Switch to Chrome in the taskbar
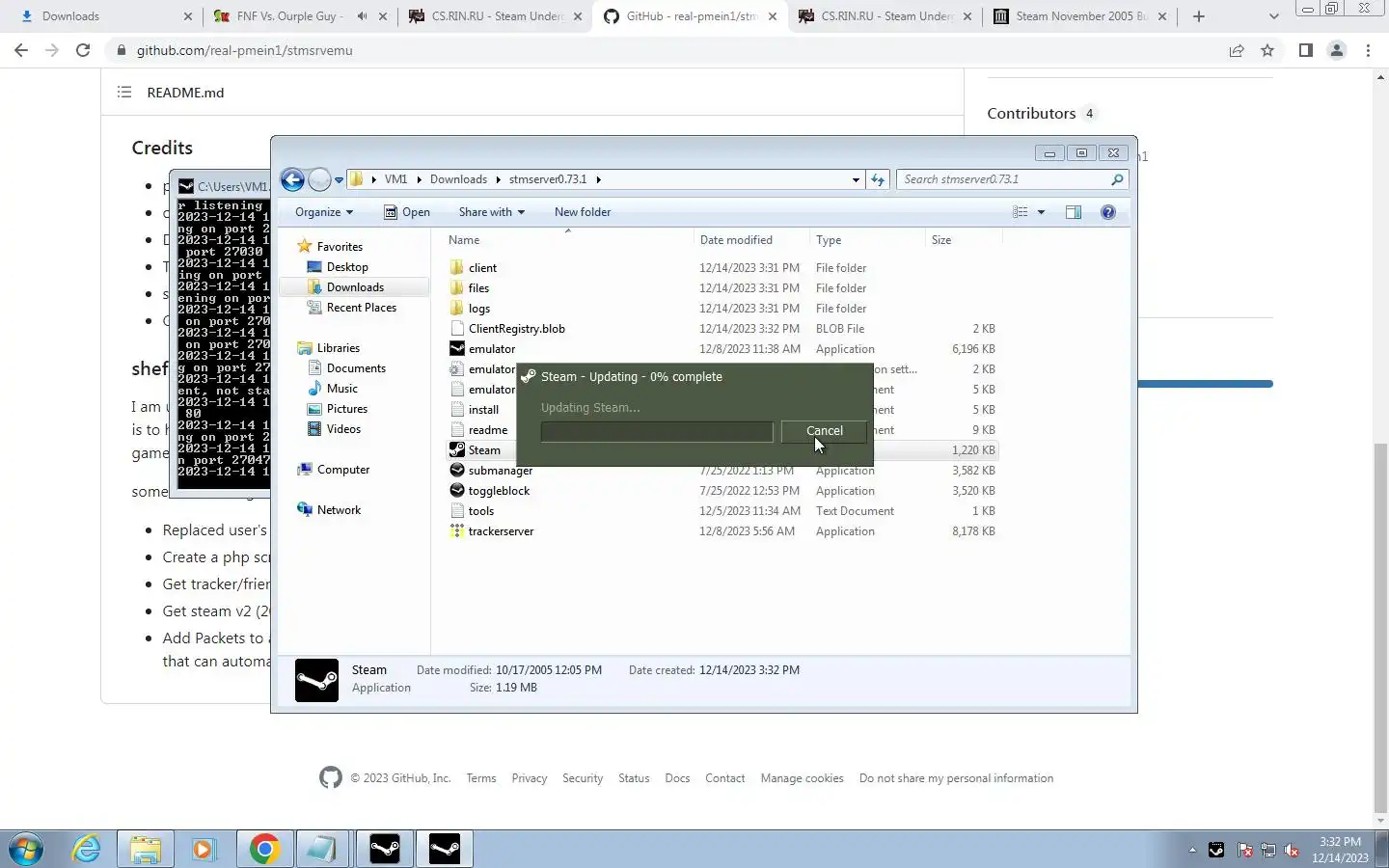Screen dimensions: 1389x868 click(x=264, y=849)
